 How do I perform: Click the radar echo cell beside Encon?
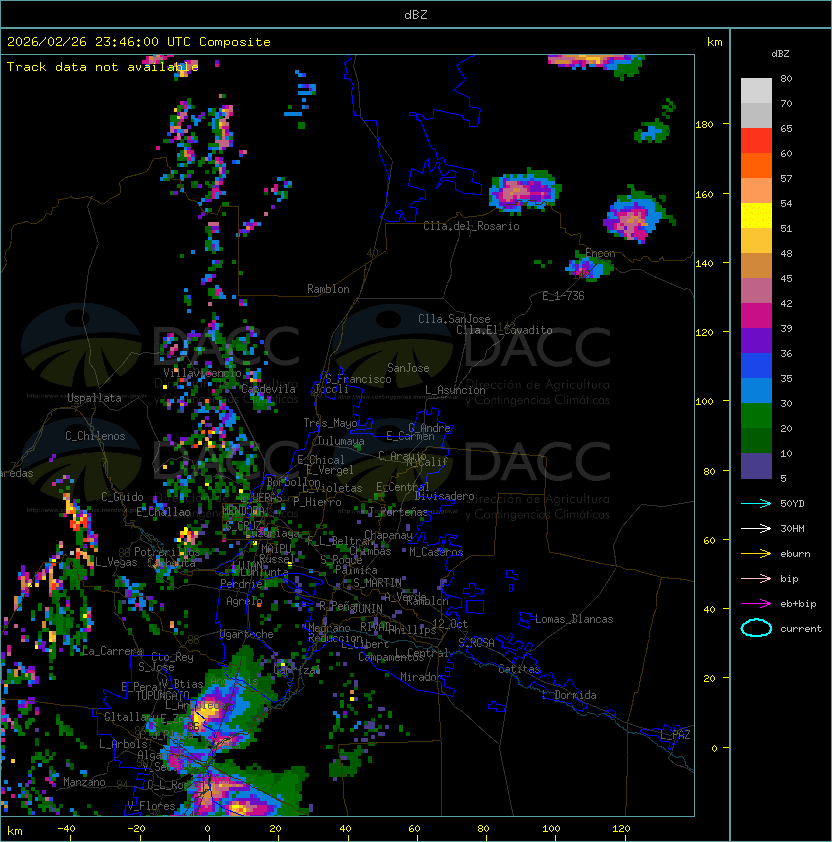click(588, 267)
